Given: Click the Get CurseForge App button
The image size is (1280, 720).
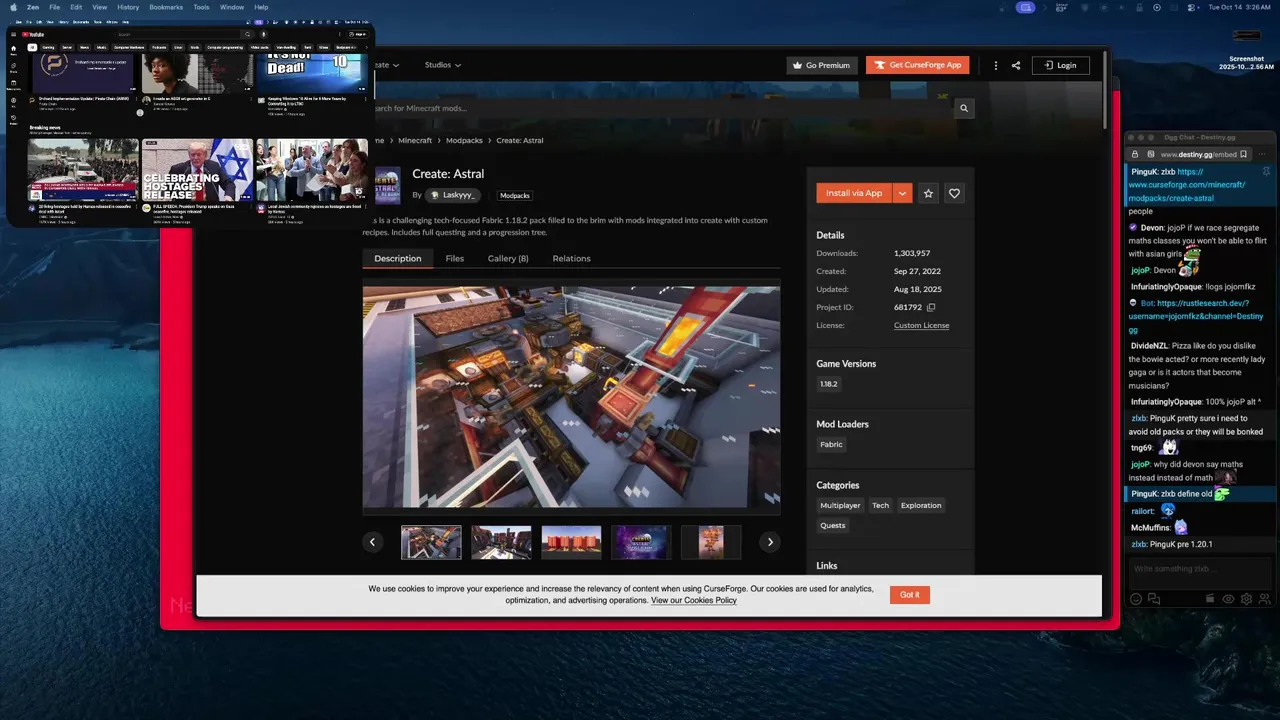Looking at the screenshot, I should (917, 65).
